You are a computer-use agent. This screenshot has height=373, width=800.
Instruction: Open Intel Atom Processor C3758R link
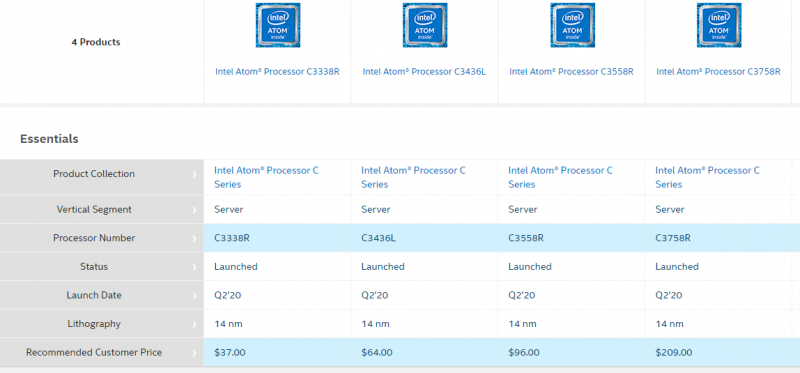718,71
